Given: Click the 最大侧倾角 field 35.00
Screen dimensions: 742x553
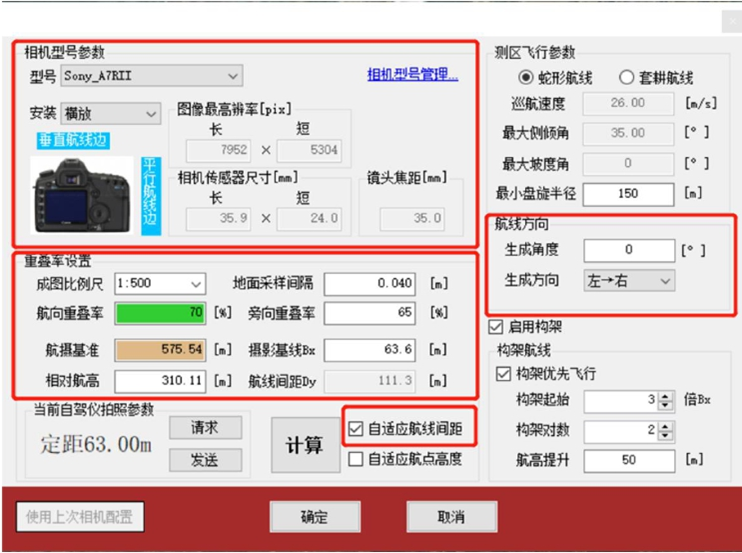Looking at the screenshot, I should [x=628, y=133].
